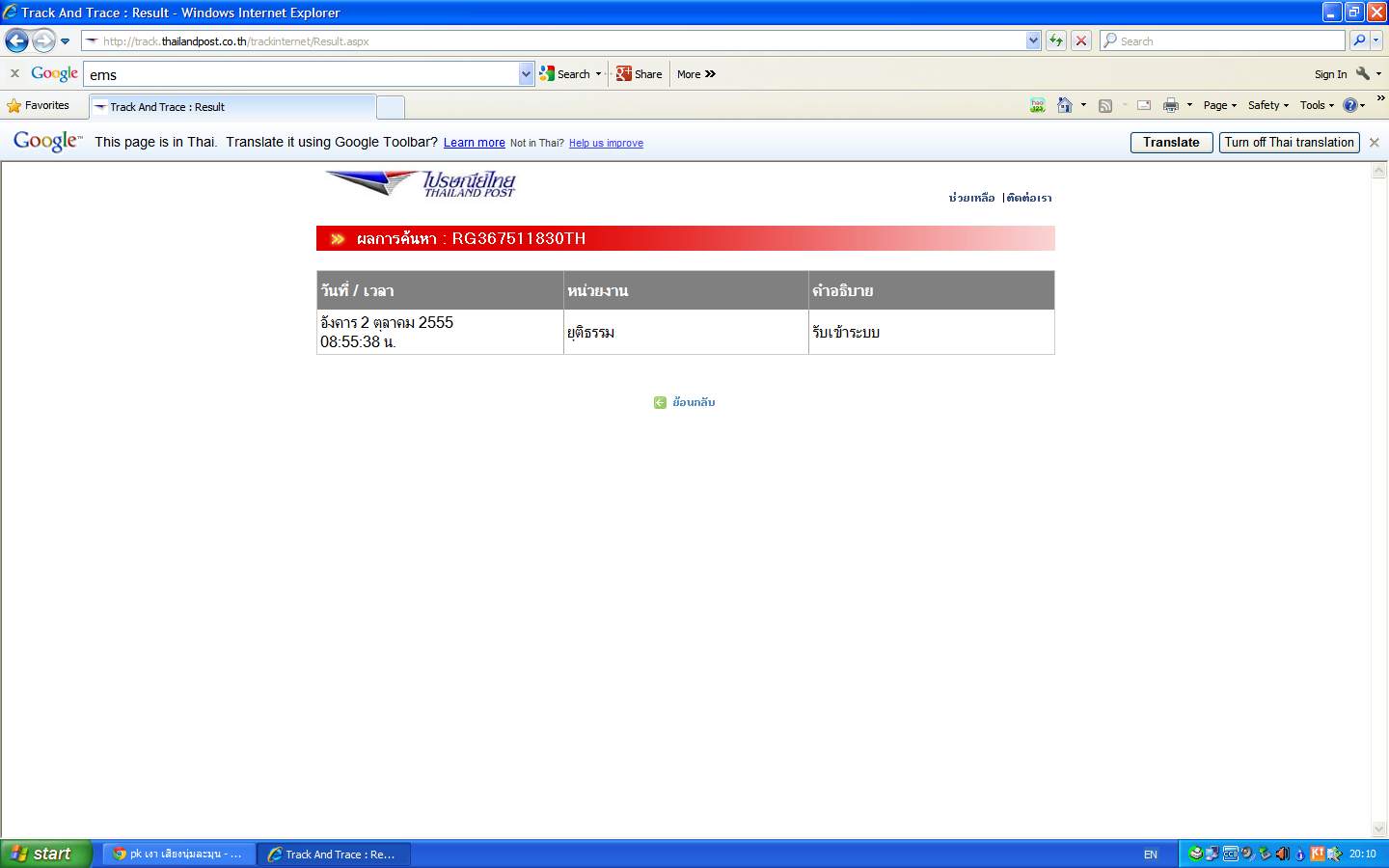Click the Google toolbar wrench settings icon
The image size is (1389, 868).
point(1363,74)
